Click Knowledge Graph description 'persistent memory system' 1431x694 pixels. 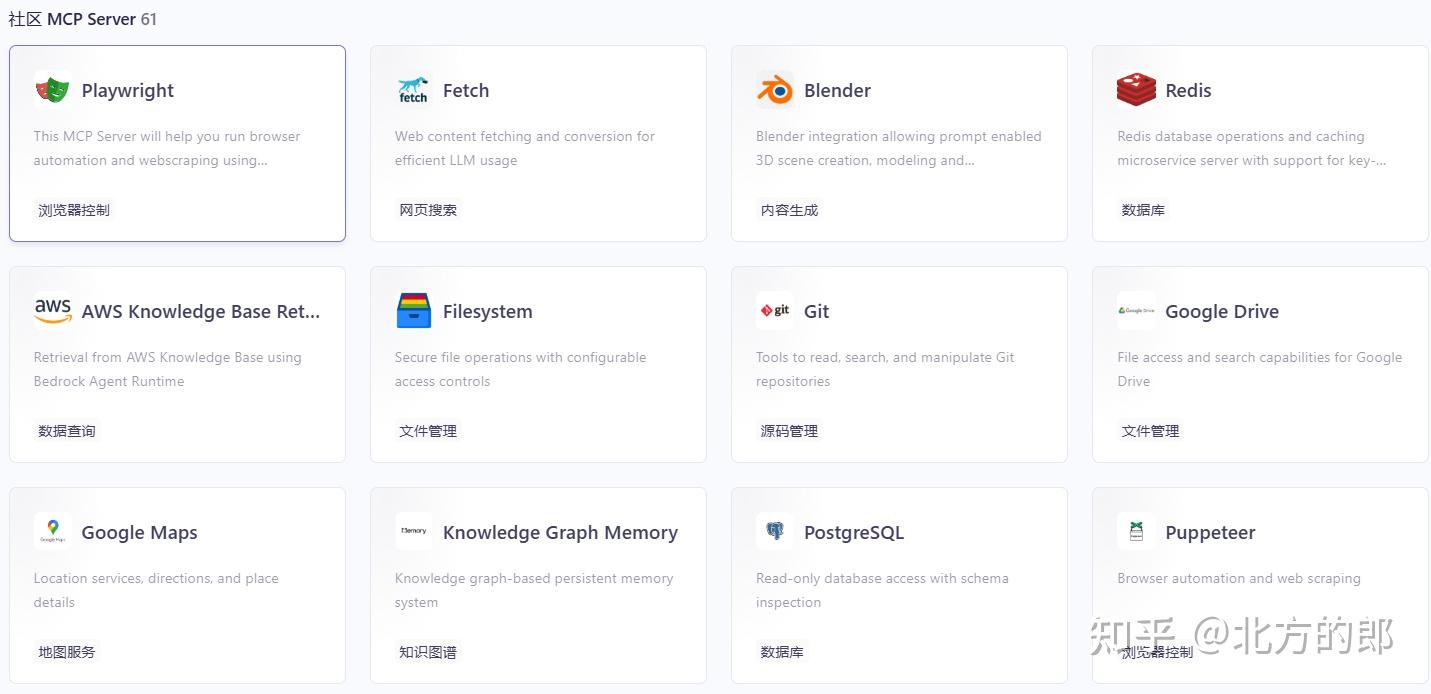[534, 590]
